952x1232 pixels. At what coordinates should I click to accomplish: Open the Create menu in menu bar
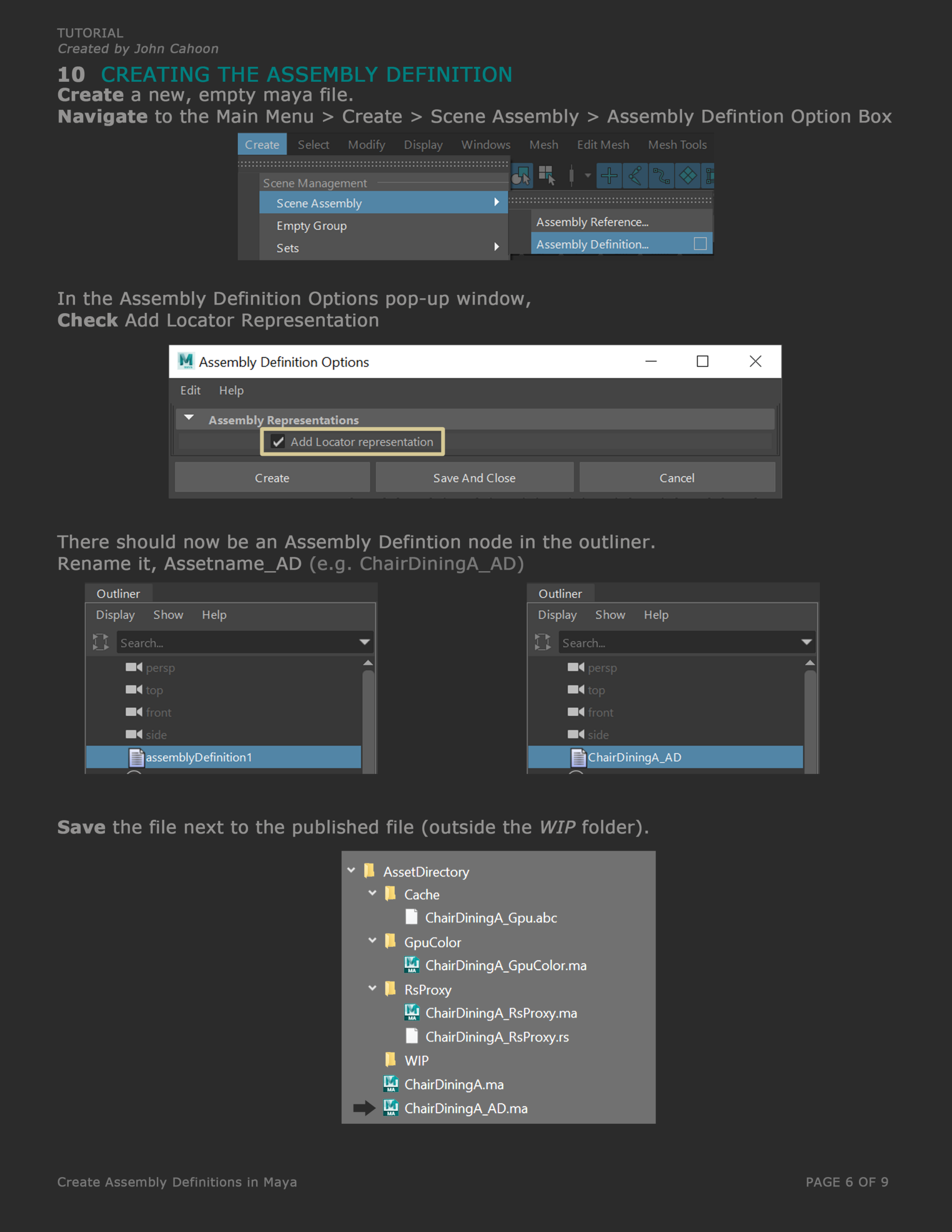262,144
